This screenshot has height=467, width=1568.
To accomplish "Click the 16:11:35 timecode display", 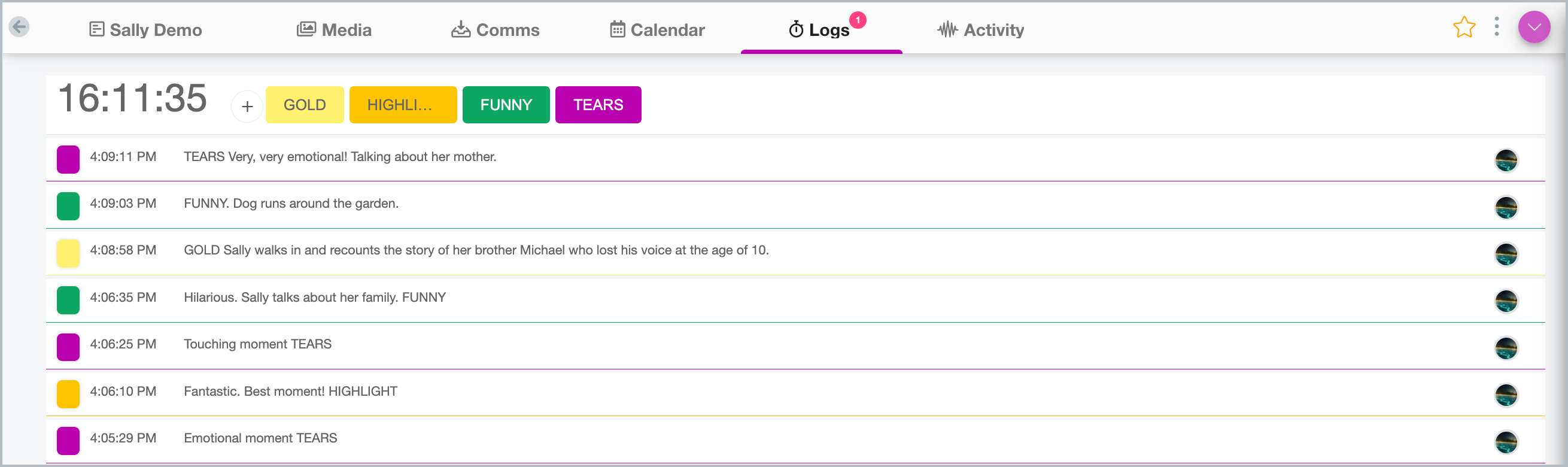I will pos(133,98).
